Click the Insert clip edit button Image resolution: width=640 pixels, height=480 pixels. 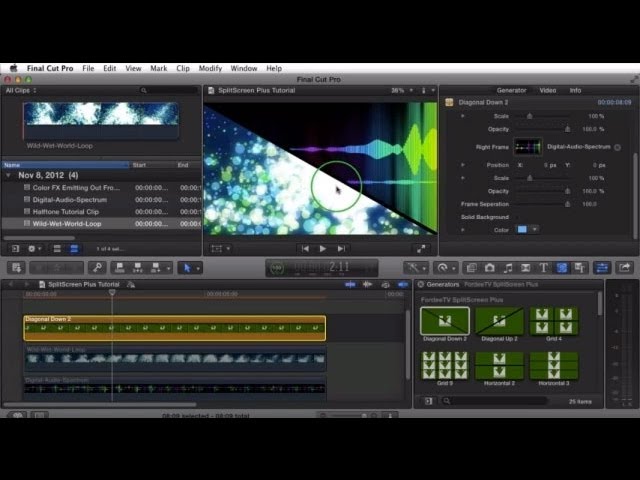138,268
